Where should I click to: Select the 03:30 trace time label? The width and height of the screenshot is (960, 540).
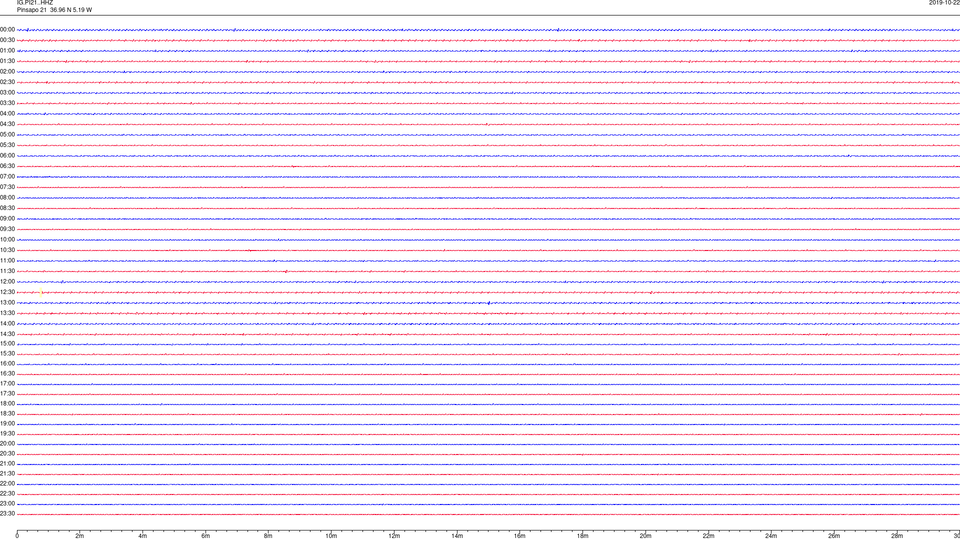point(7,103)
